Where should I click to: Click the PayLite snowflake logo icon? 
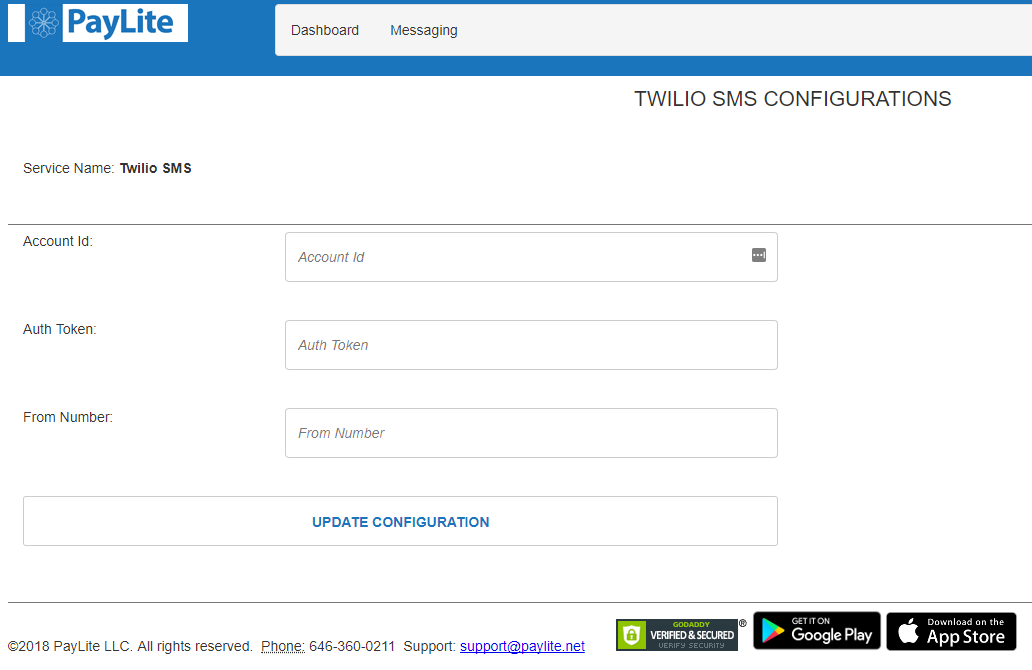coord(43,23)
